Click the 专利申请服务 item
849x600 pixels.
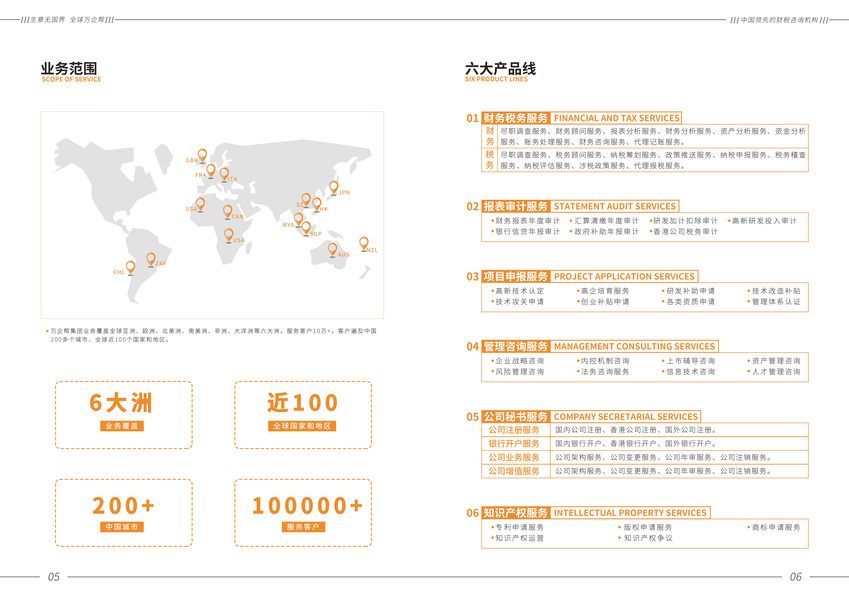click(518, 527)
